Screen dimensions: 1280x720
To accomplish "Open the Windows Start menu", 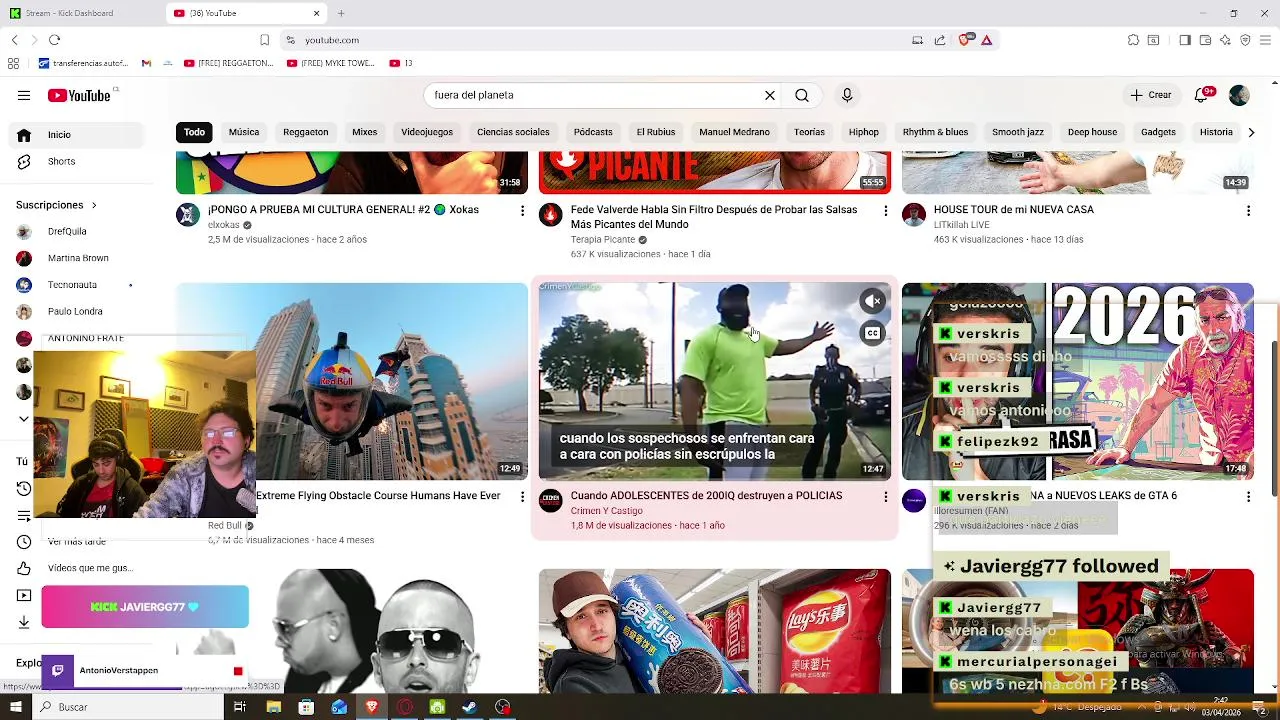I will click(x=15, y=707).
